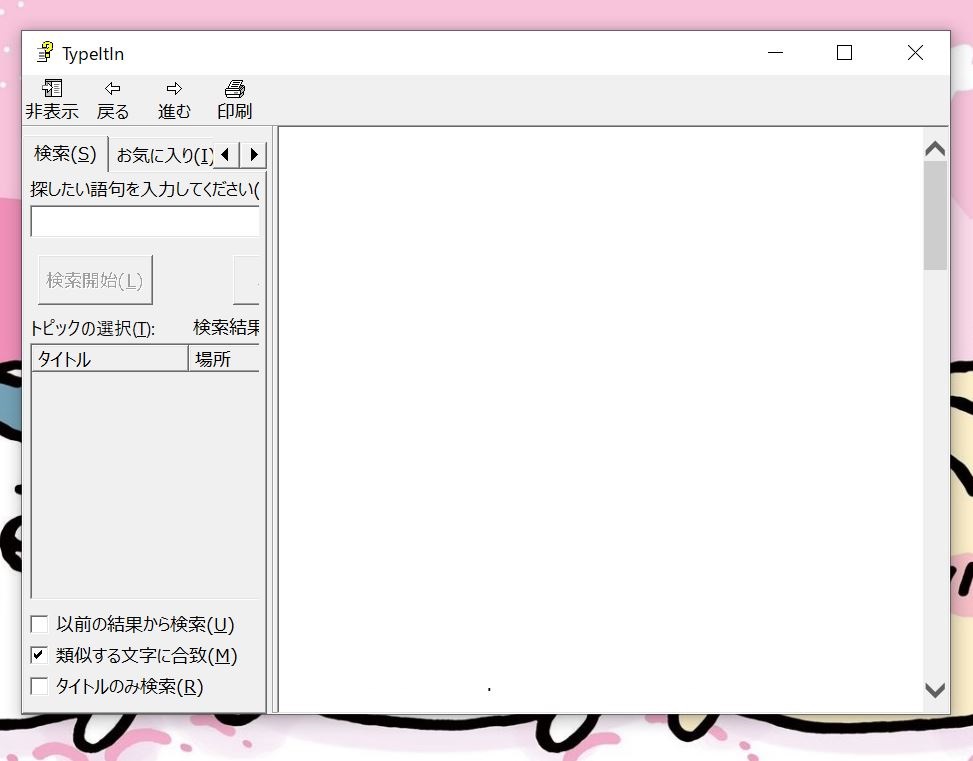The image size is (973, 761).
Task: Click the 非表示 (Hide) toolbar icon
Action: point(52,99)
